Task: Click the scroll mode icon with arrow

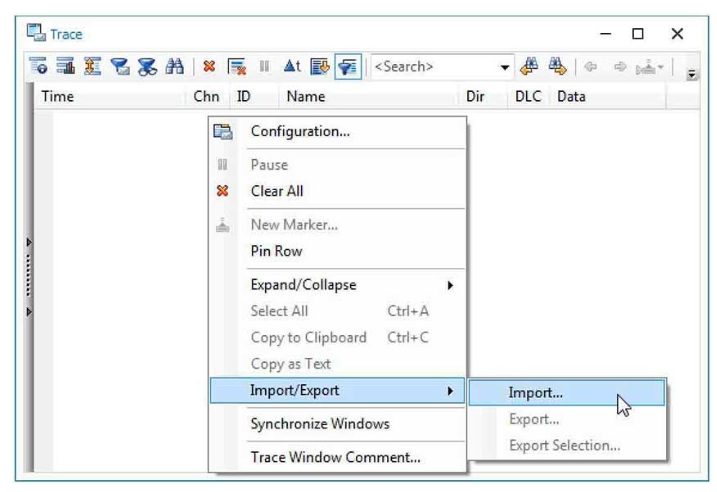Action: [320, 67]
